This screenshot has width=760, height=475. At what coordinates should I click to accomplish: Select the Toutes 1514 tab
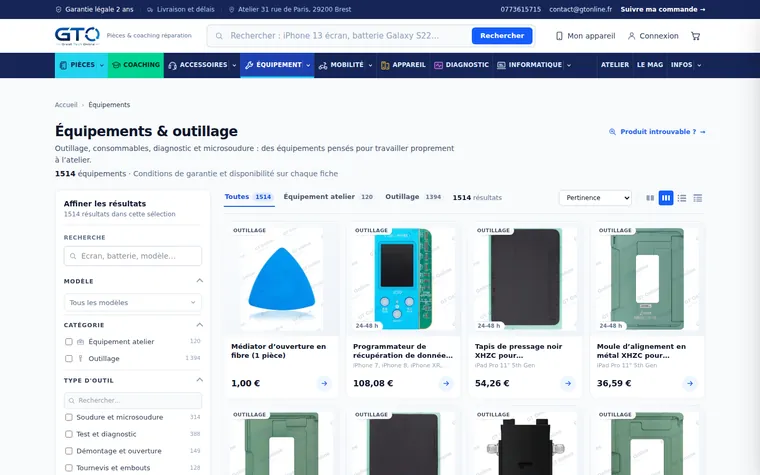tap(249, 197)
